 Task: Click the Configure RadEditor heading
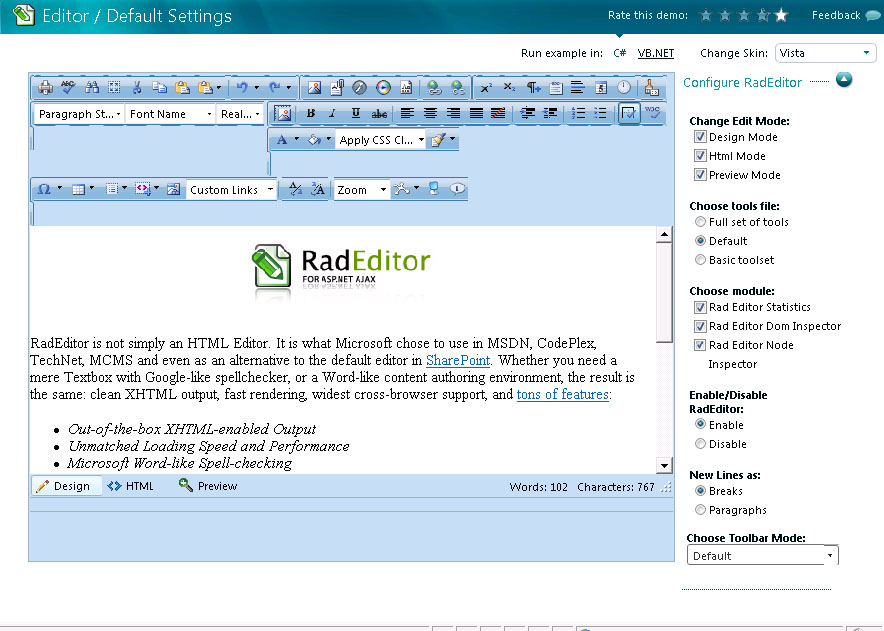point(742,82)
